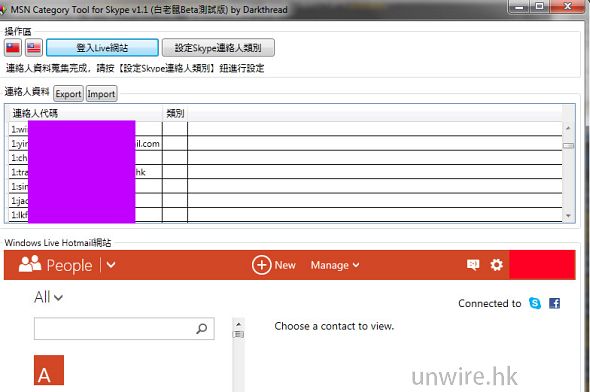Open the messaging chat icon
This screenshot has width=590, height=392.
pos(473,265)
